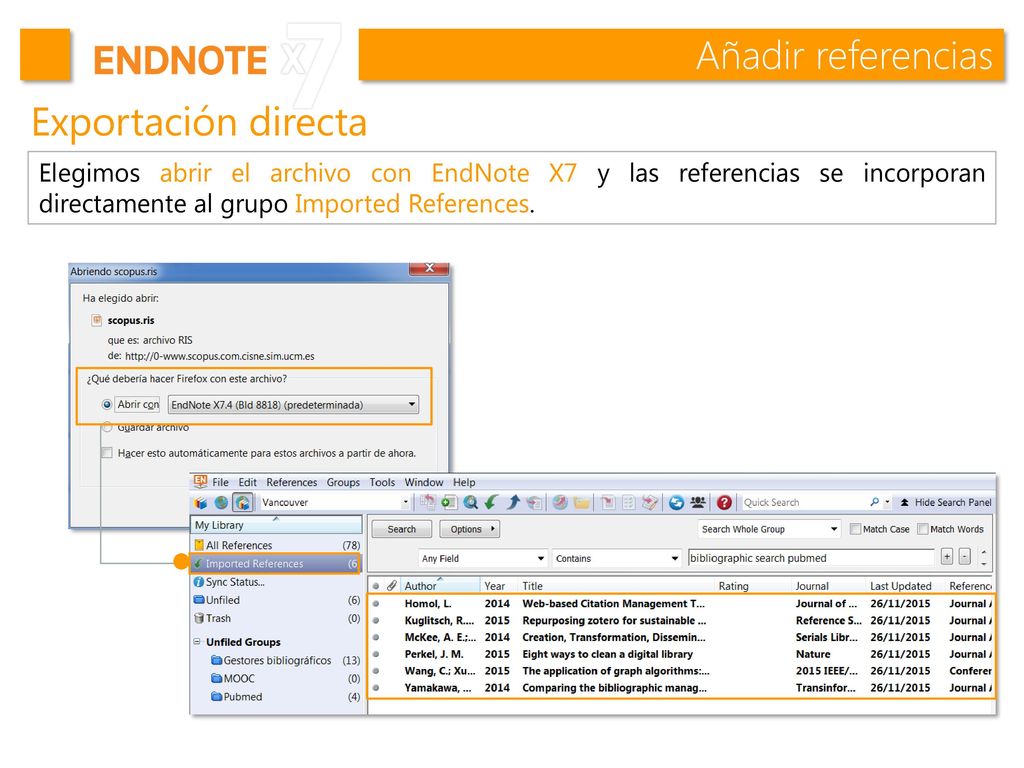Toggle read status dot for Homol, L.
The image size is (1024, 768).
pos(376,604)
